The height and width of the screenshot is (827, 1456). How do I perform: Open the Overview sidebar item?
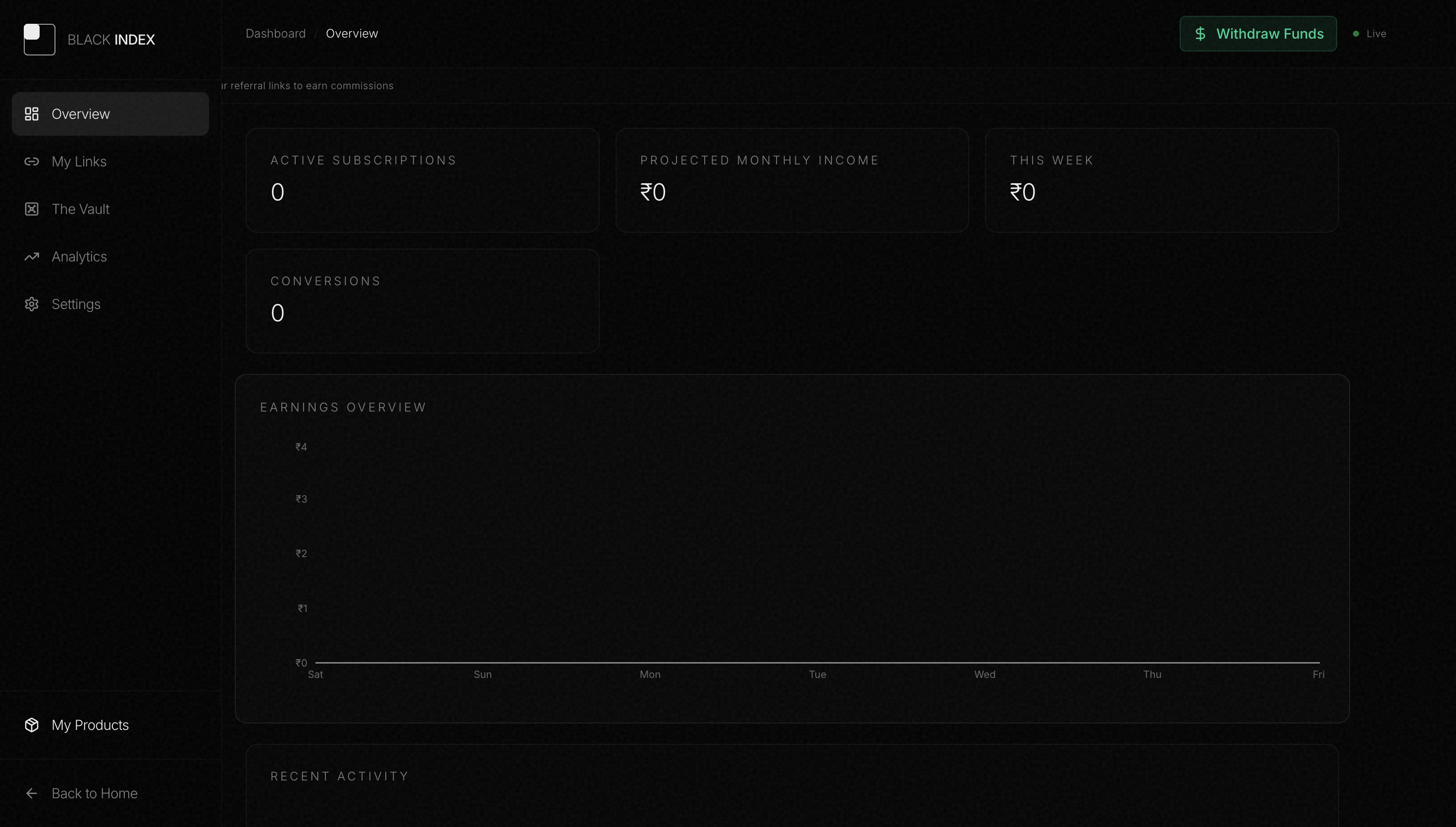click(110, 114)
